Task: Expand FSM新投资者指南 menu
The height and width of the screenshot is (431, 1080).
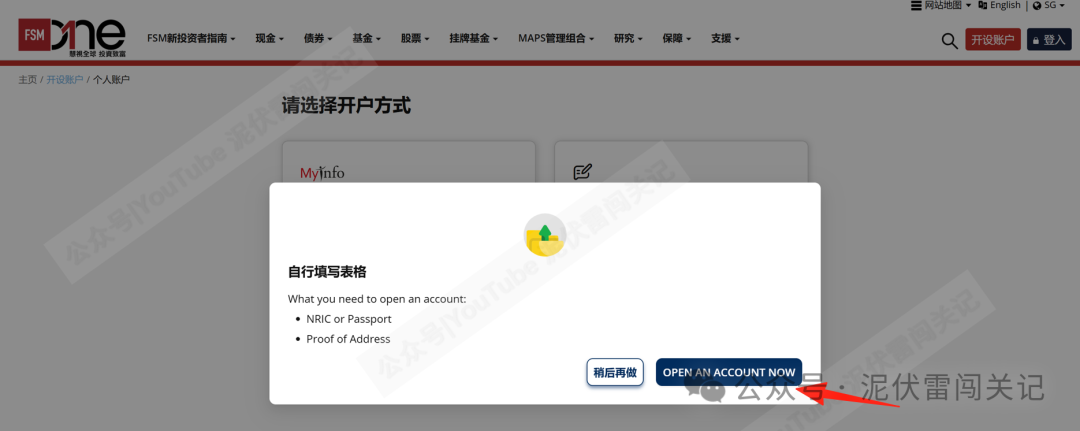Action: pos(191,39)
